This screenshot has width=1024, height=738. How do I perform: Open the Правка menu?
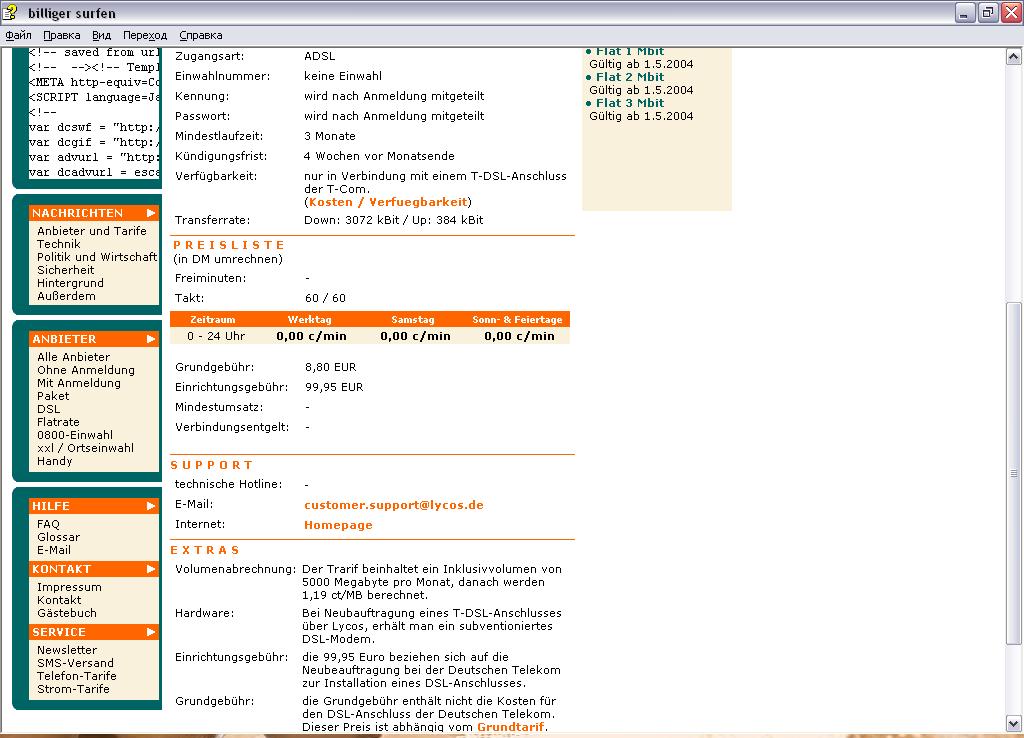tap(61, 35)
